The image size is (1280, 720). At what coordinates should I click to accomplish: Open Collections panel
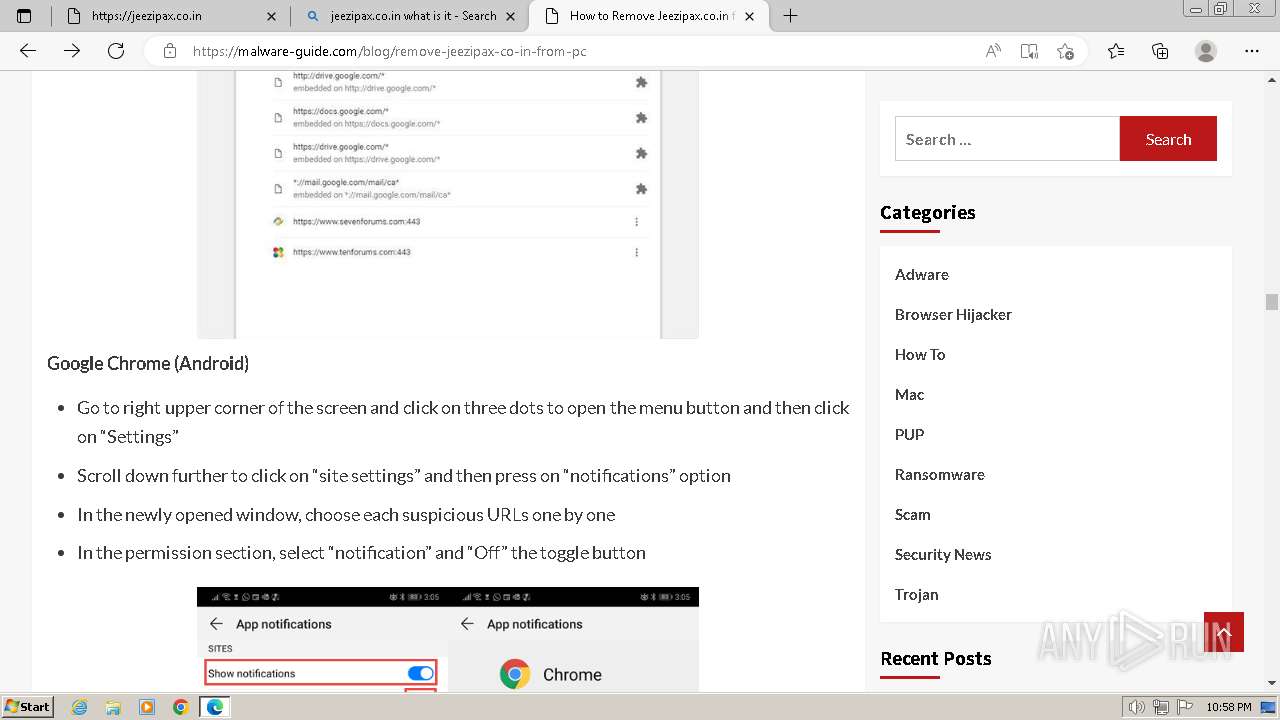1160,51
